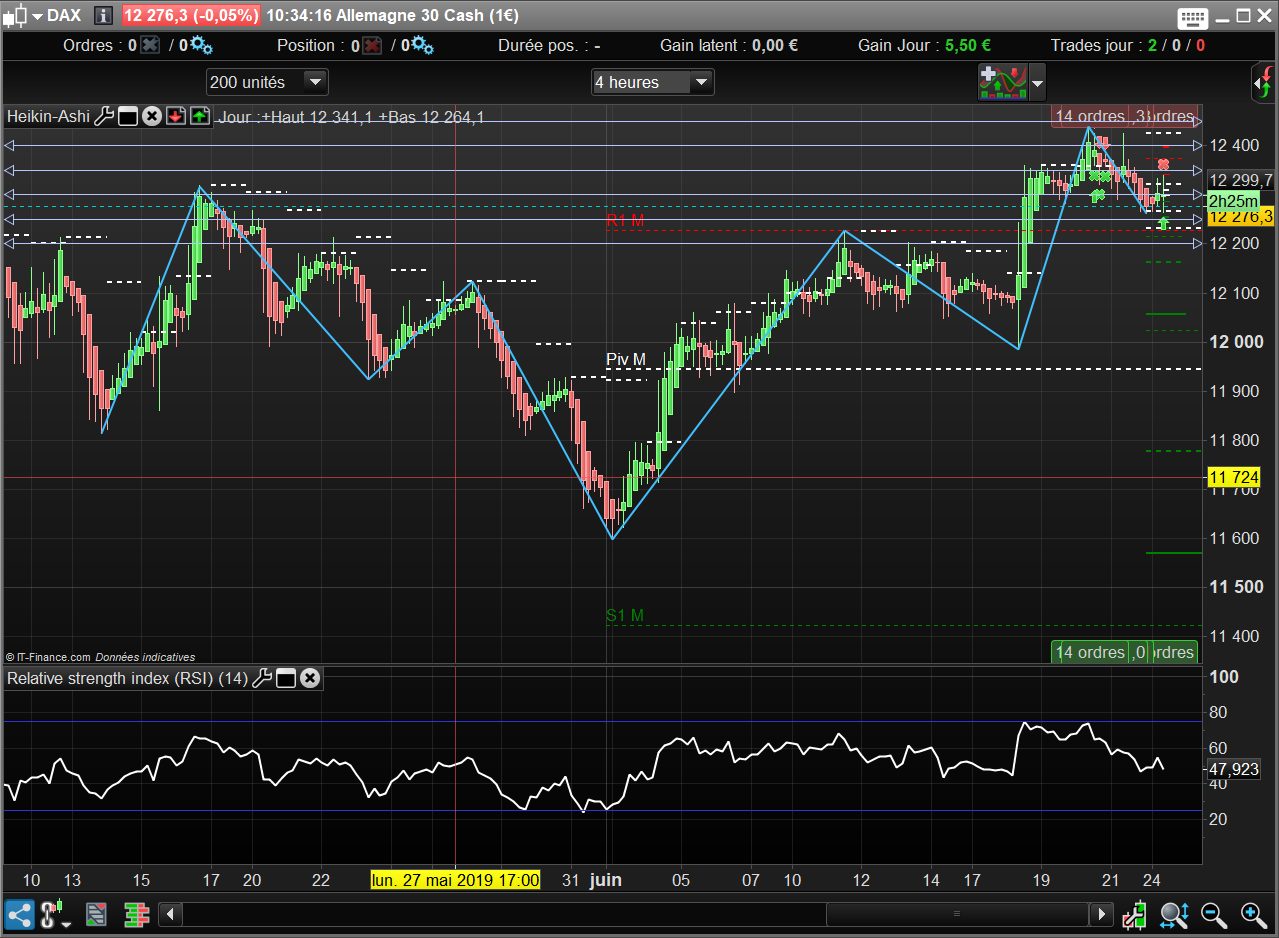Click the Relative strength index (RSI) label
Viewport: 1279px width, 938px height.
[127, 678]
